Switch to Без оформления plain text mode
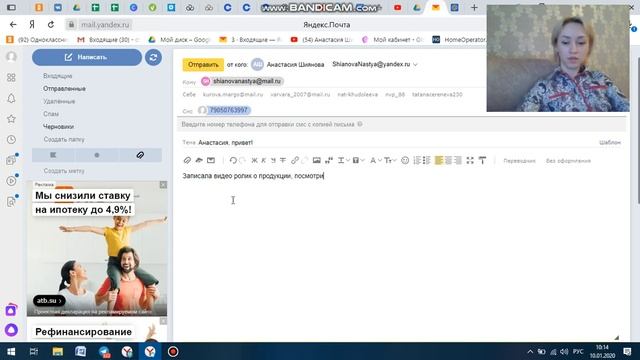Image resolution: width=640 pixels, height=360 pixels. coord(568,161)
